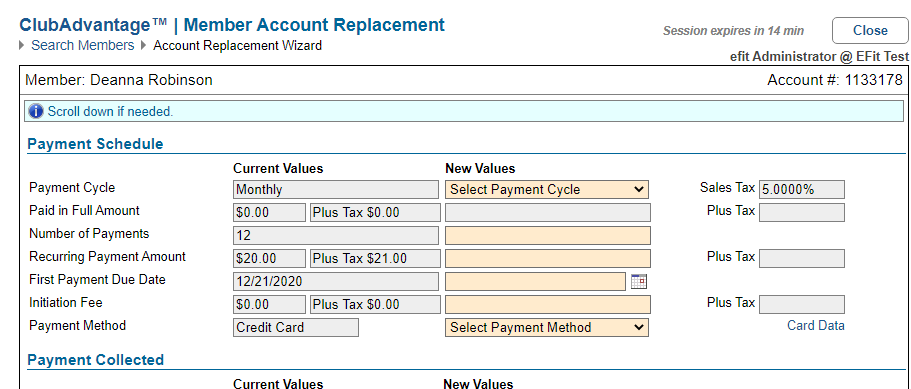This screenshot has height=389, width=911.
Task: Open the Select Payment Method dropdown
Action: [547, 327]
